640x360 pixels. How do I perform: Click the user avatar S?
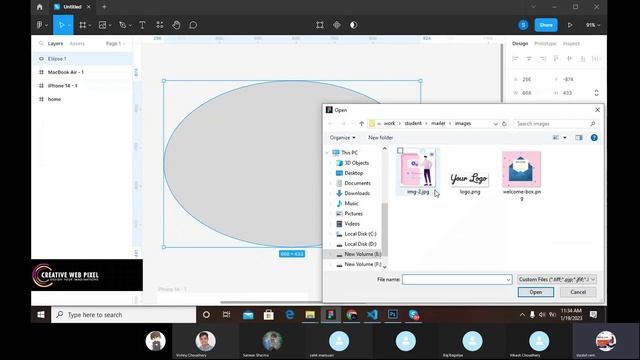point(523,25)
